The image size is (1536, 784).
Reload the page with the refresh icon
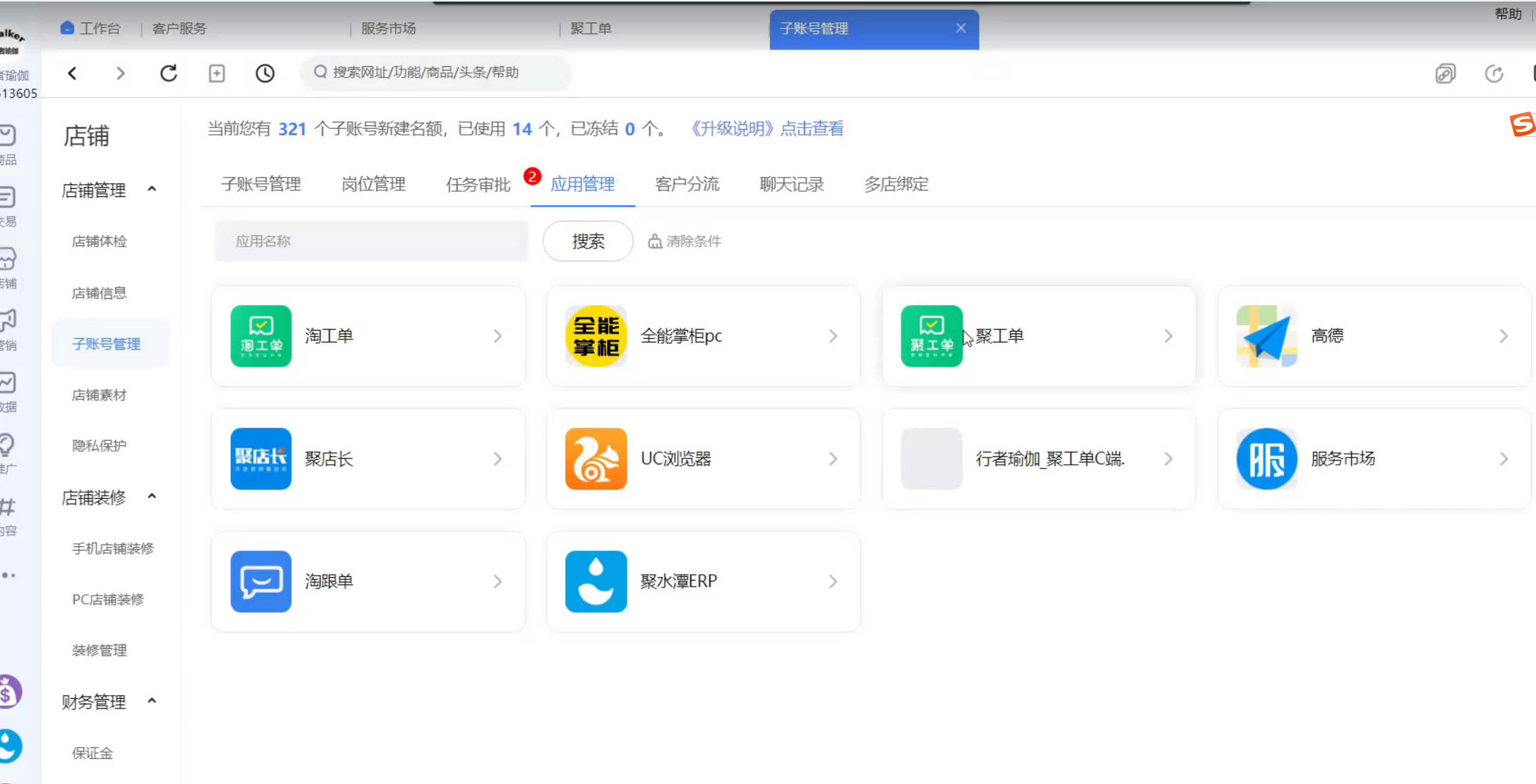169,74
